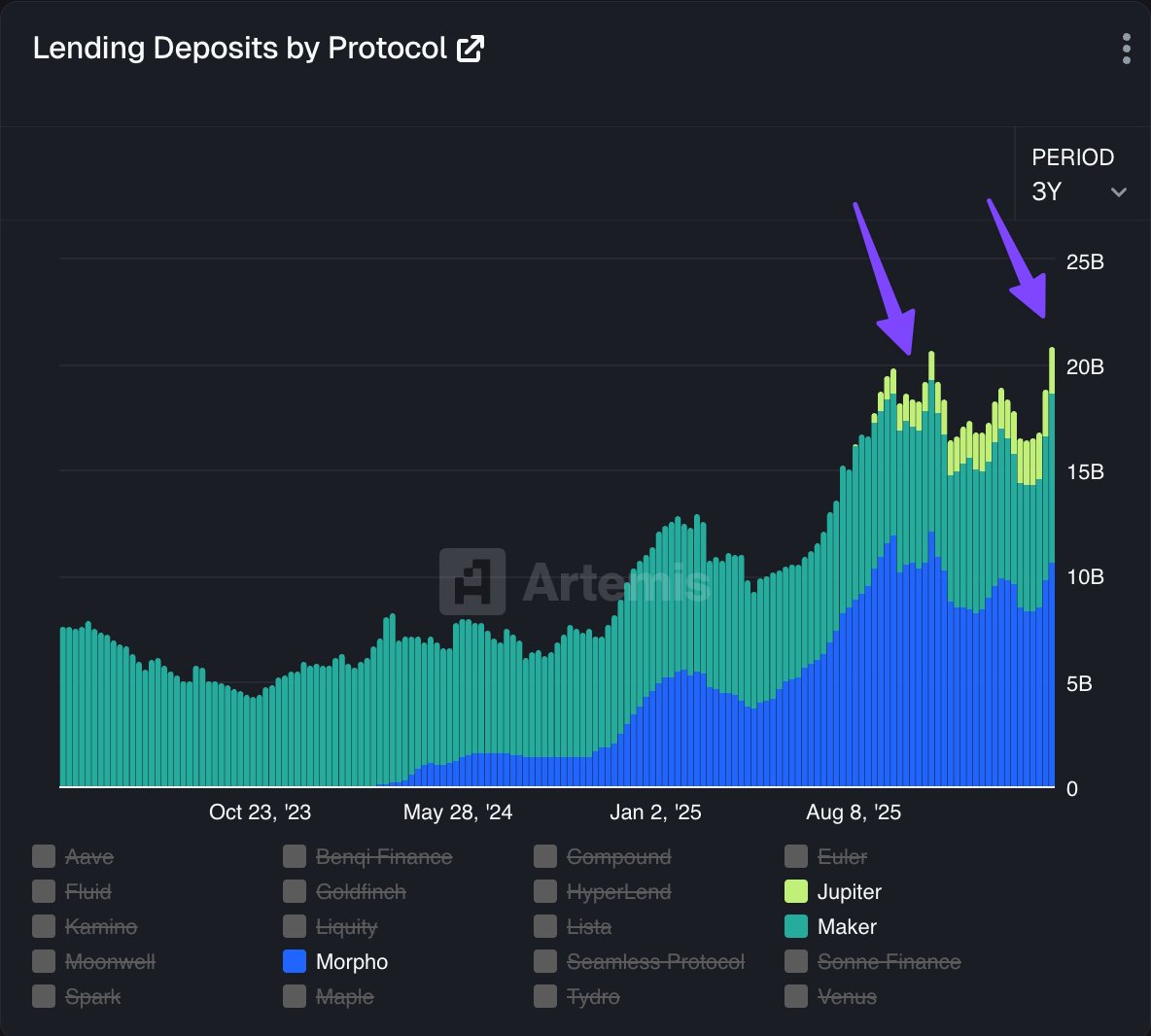Click the struck-through Maple label
Image resolution: width=1151 pixels, height=1036 pixels.
point(345,997)
